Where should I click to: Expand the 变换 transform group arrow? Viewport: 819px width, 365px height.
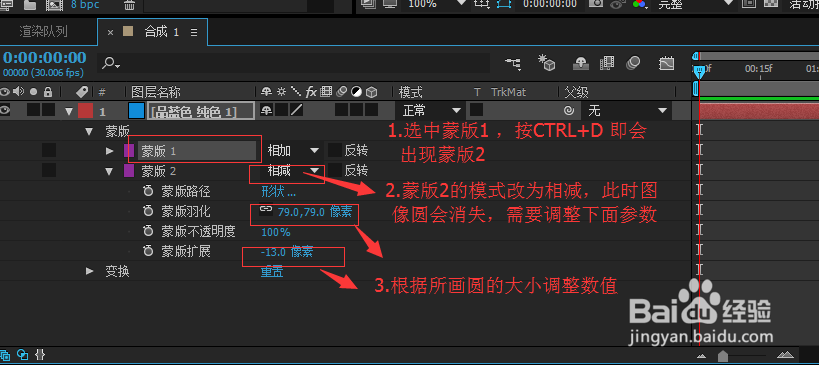click(x=89, y=271)
